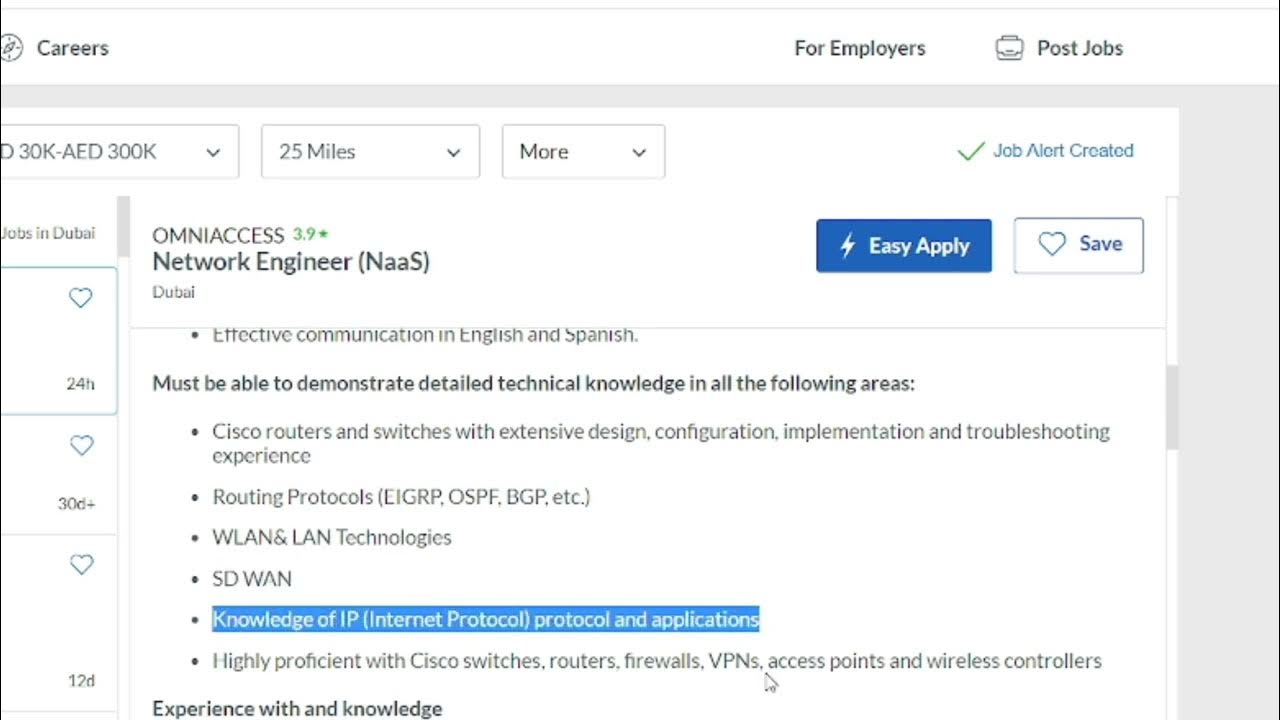1280x720 pixels.
Task: Click the 3.9 star company rating
Action: [x=310, y=234]
